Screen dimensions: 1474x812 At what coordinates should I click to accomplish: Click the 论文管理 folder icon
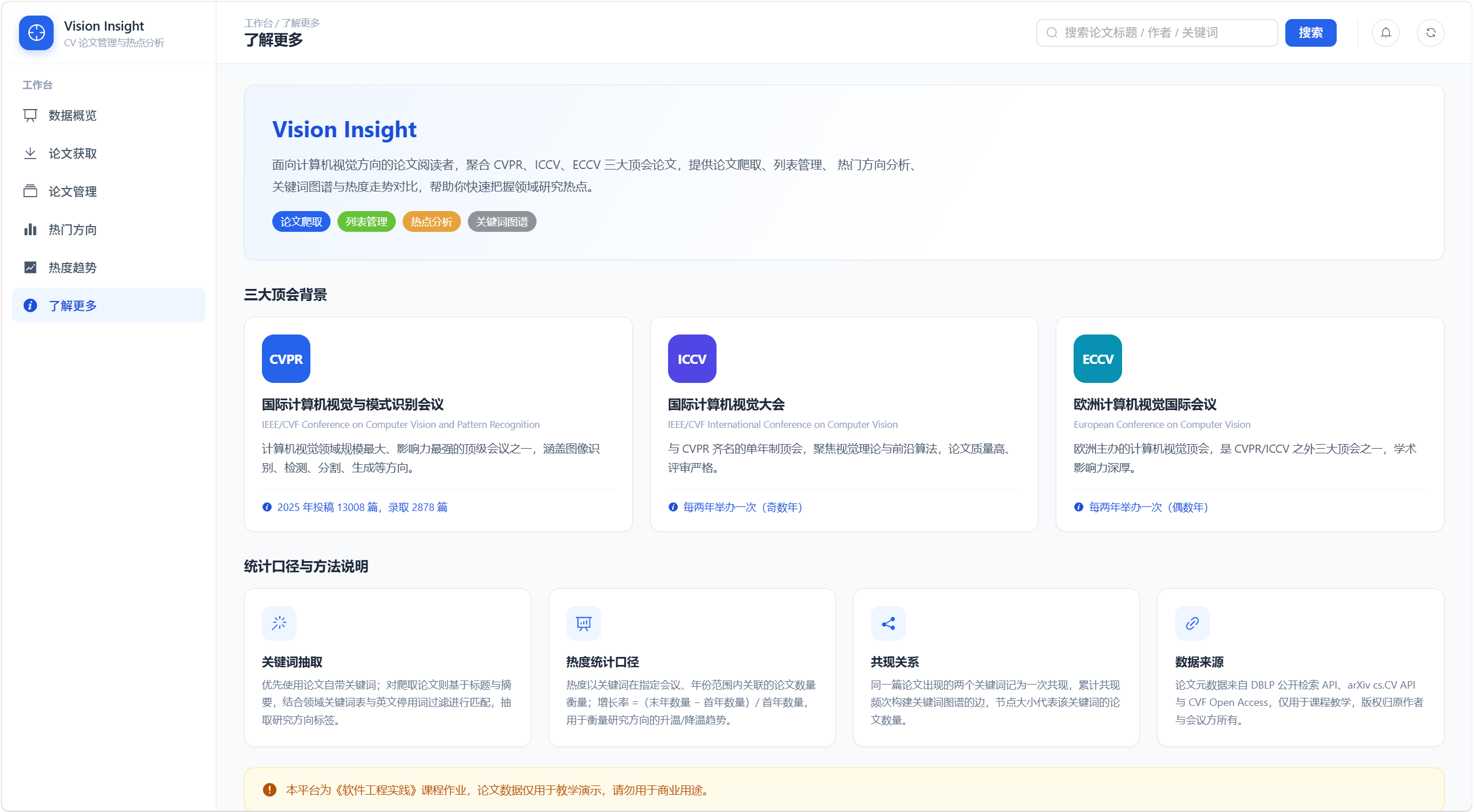point(30,191)
